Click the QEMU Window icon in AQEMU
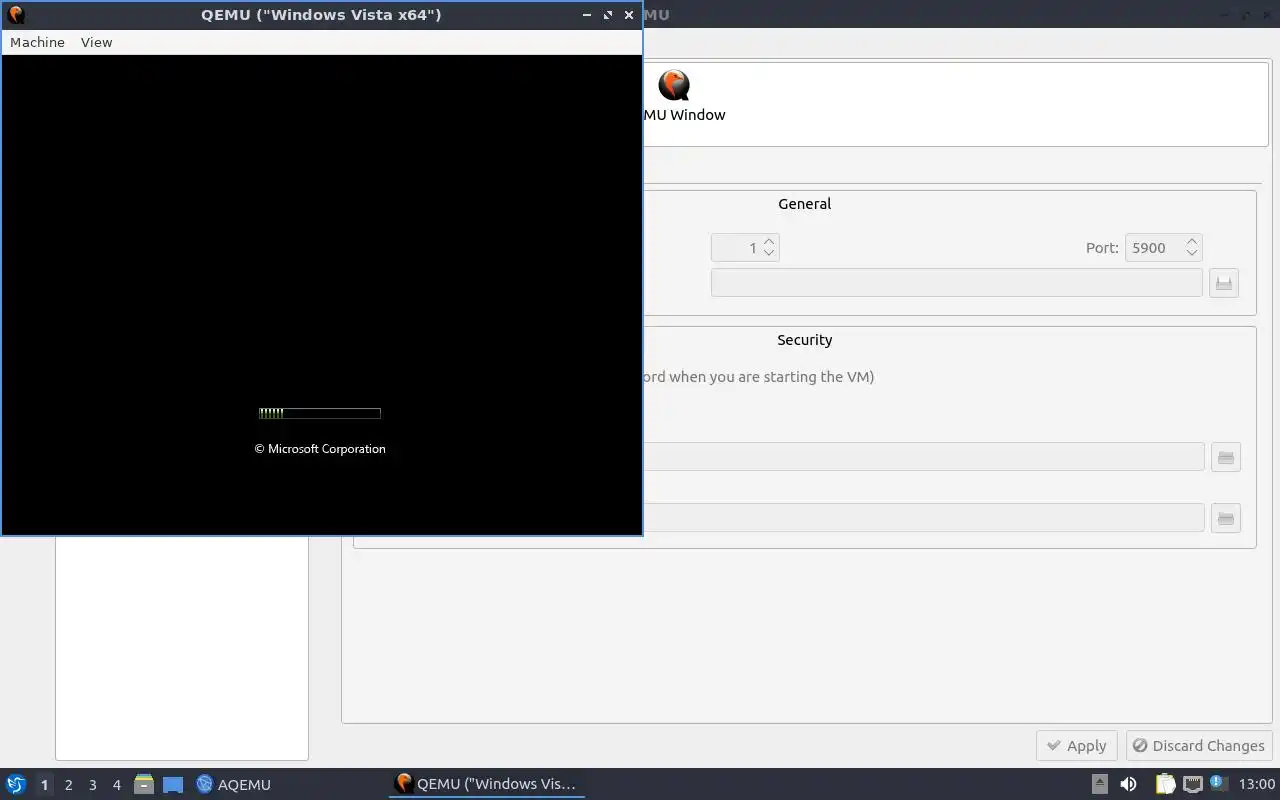The width and height of the screenshot is (1280, 800). click(675, 85)
